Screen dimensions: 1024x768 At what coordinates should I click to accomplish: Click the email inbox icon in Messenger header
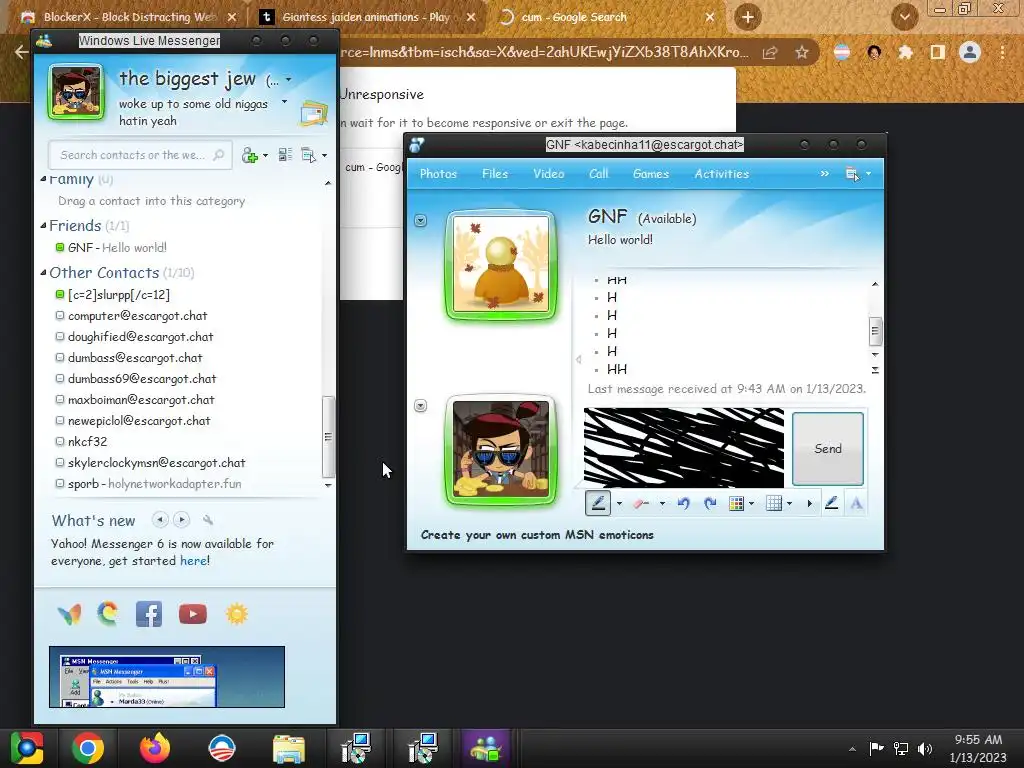point(314,114)
